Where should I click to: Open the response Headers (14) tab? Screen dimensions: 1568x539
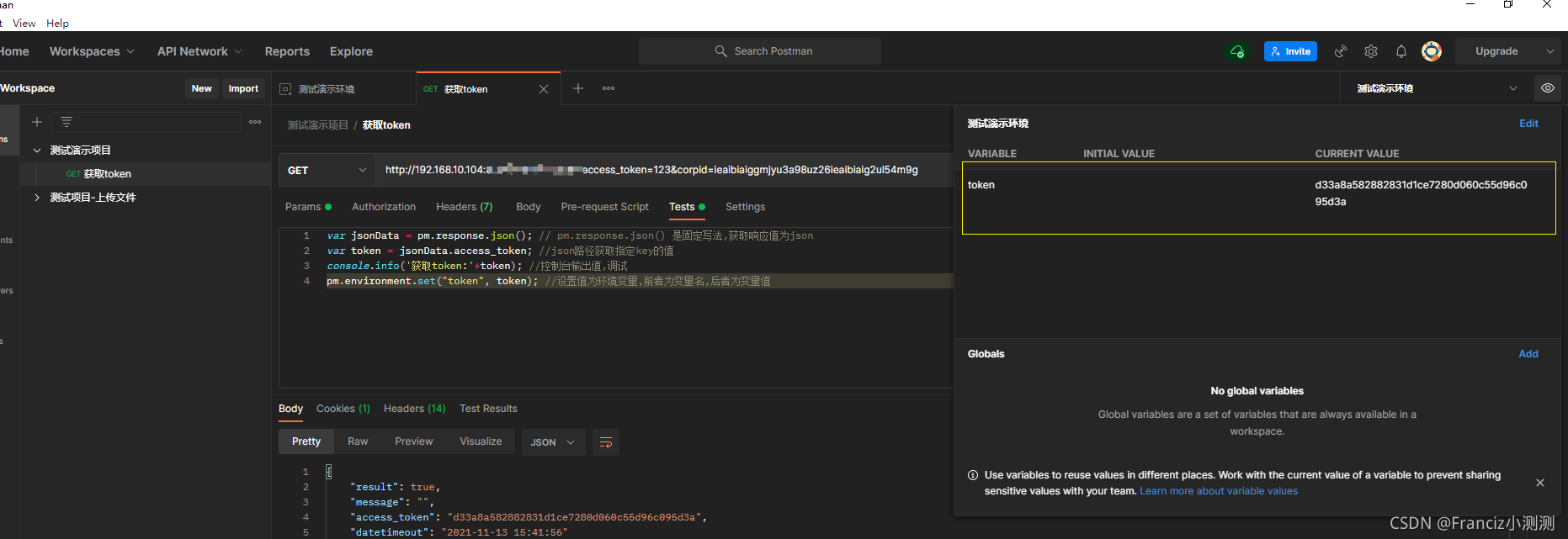click(x=415, y=409)
